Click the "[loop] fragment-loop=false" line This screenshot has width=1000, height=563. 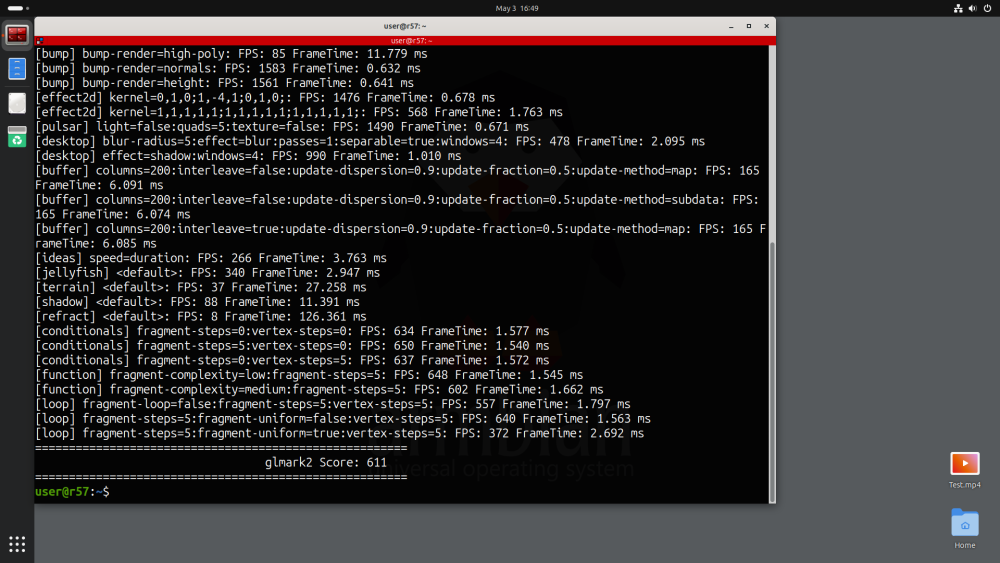coord(332,404)
